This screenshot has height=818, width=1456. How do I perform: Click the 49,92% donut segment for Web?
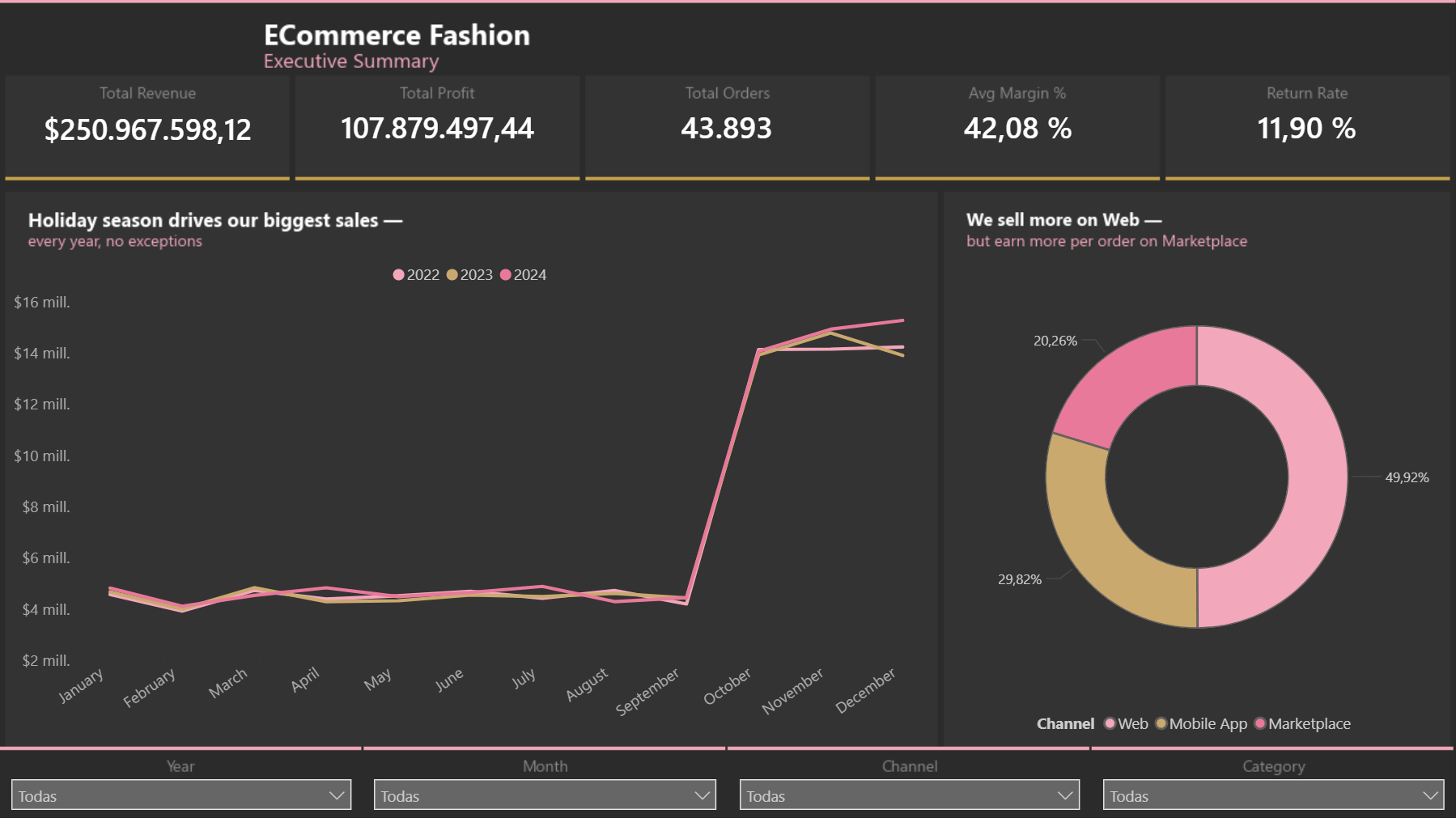click(1311, 477)
